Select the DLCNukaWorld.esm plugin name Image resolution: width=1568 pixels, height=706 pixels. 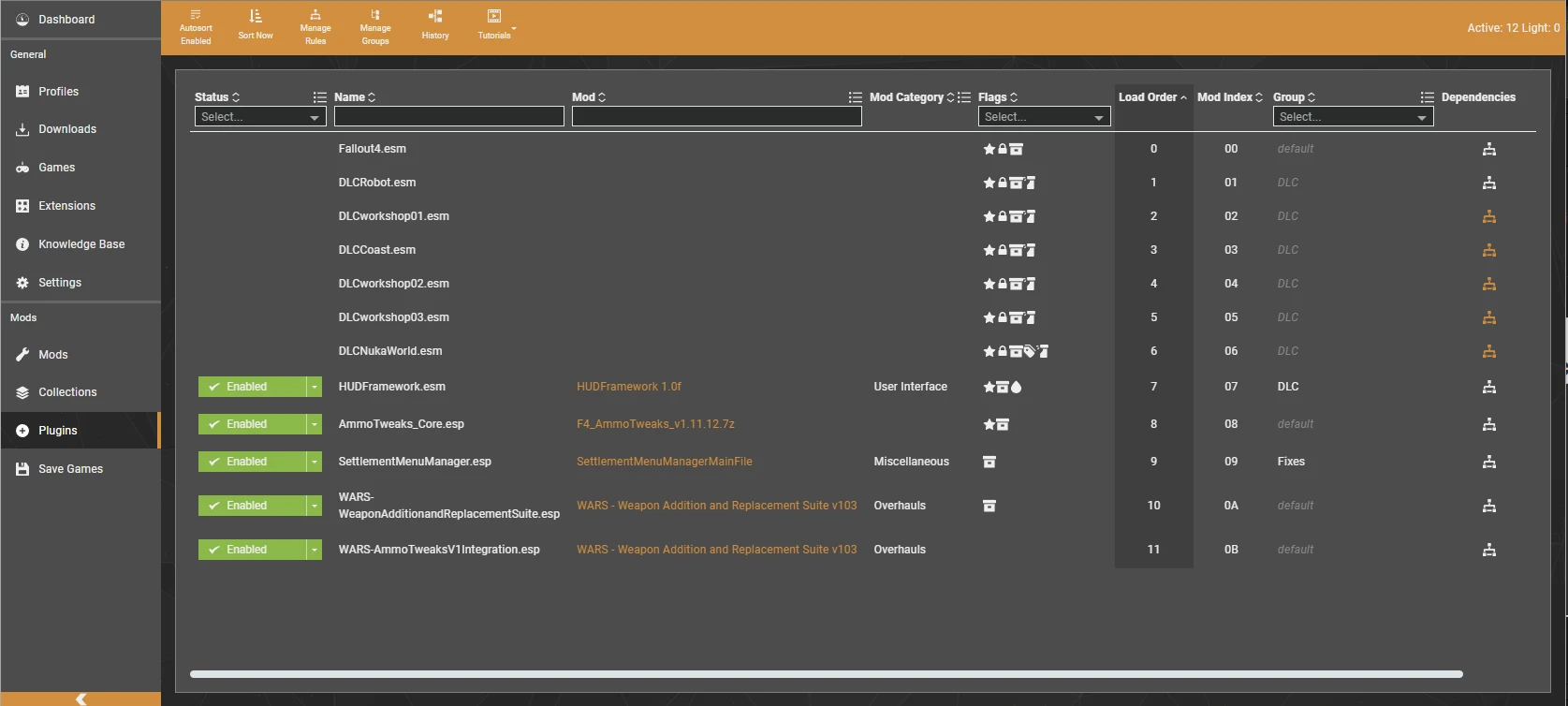point(390,351)
